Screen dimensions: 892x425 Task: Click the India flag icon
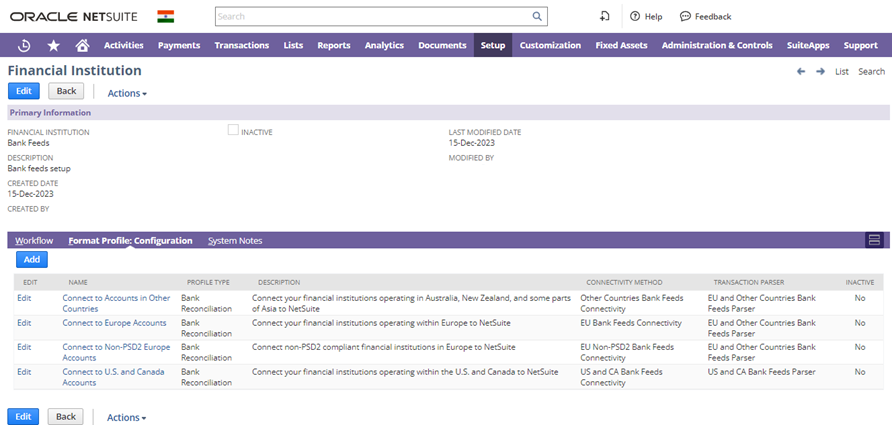point(166,16)
